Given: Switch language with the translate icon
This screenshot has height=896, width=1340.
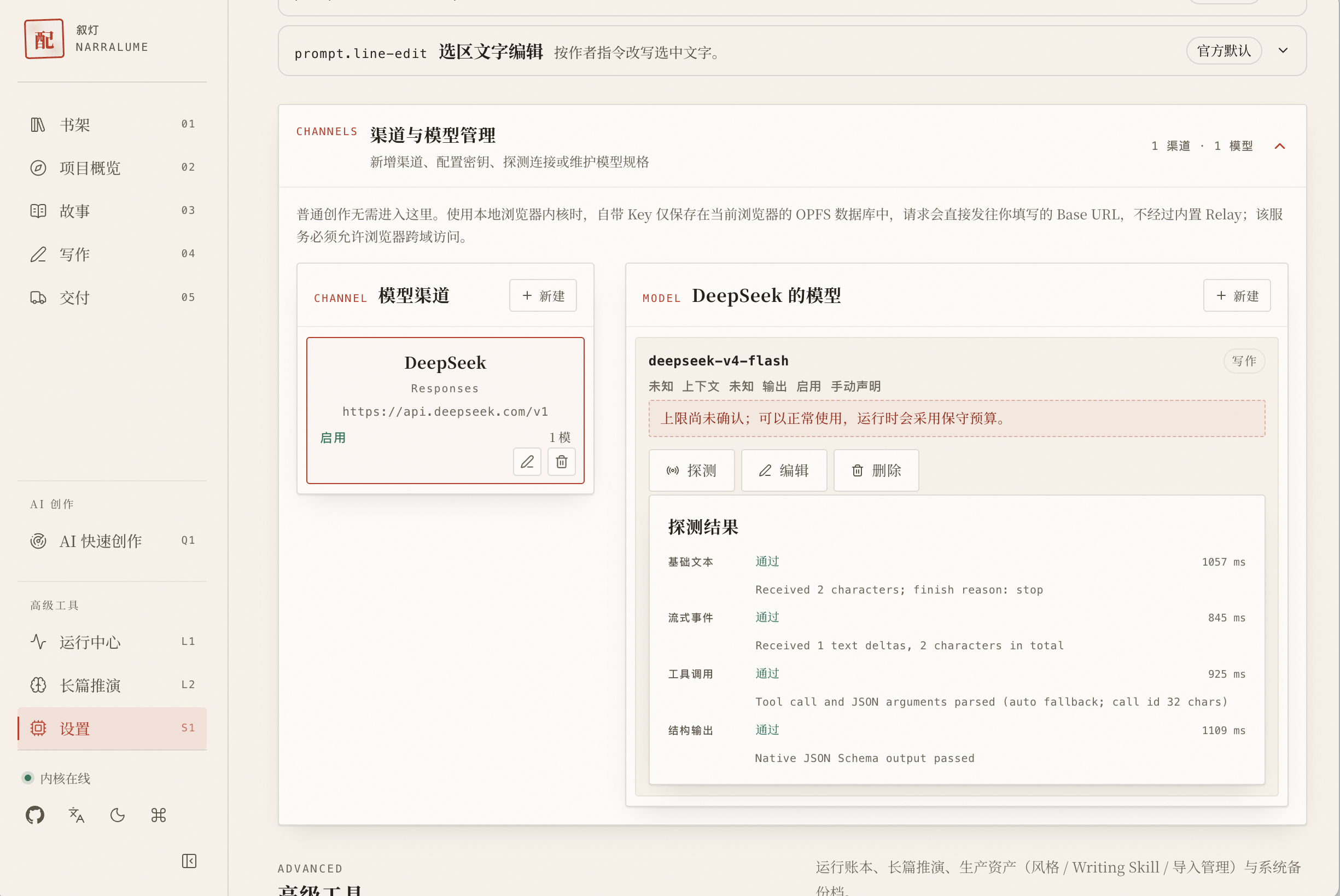Looking at the screenshot, I should 76,815.
